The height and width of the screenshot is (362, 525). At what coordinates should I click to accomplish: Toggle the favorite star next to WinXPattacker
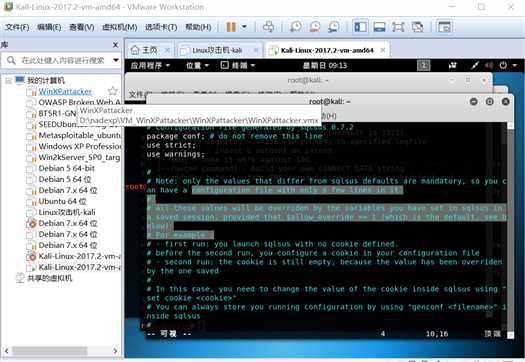click(113, 91)
